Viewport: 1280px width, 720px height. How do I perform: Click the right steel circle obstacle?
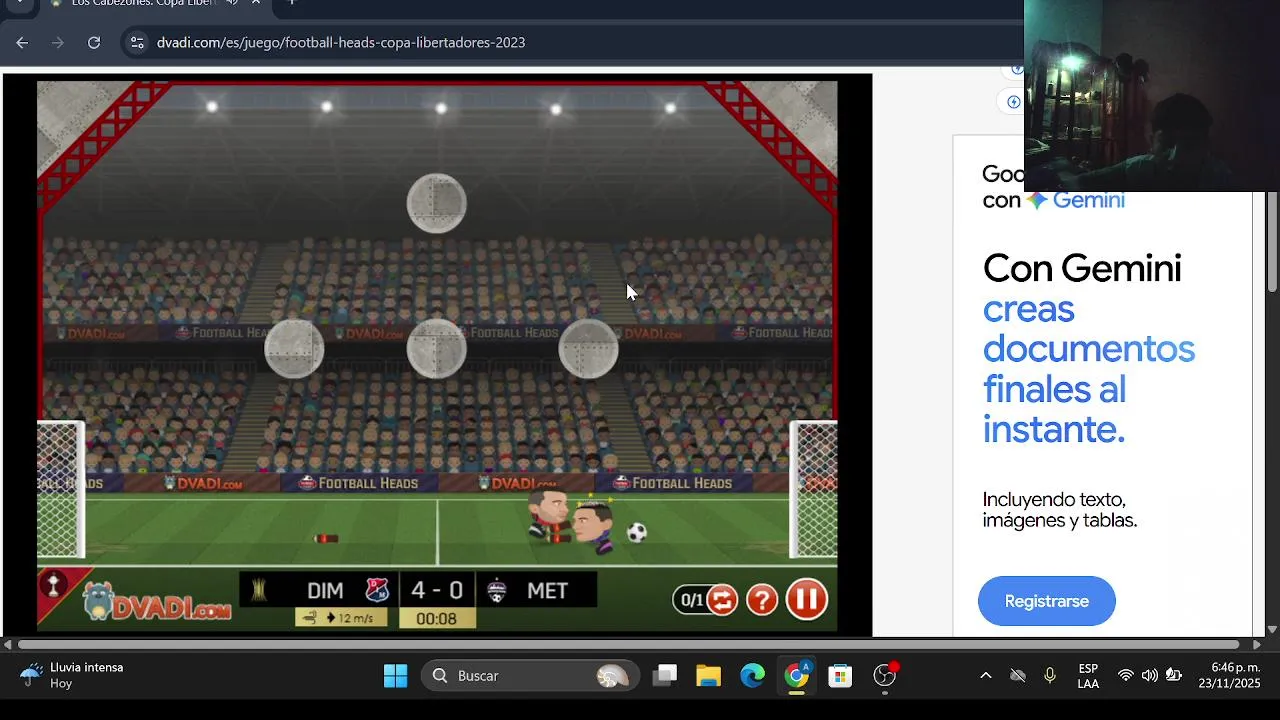(588, 349)
